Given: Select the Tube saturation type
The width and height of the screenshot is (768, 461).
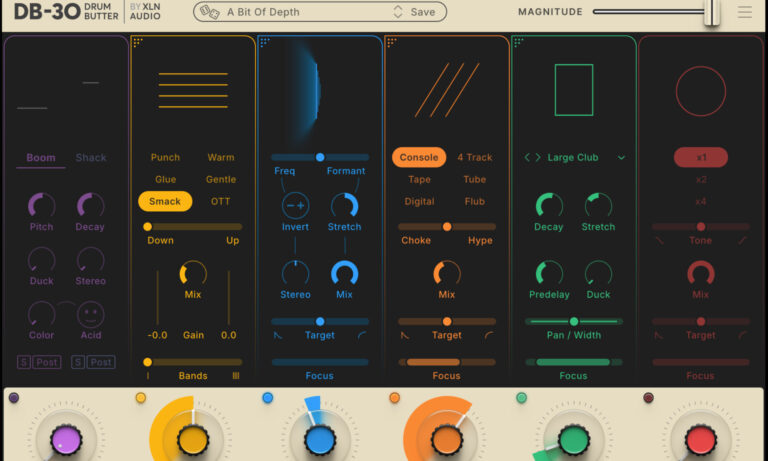Looking at the screenshot, I should tap(475, 179).
